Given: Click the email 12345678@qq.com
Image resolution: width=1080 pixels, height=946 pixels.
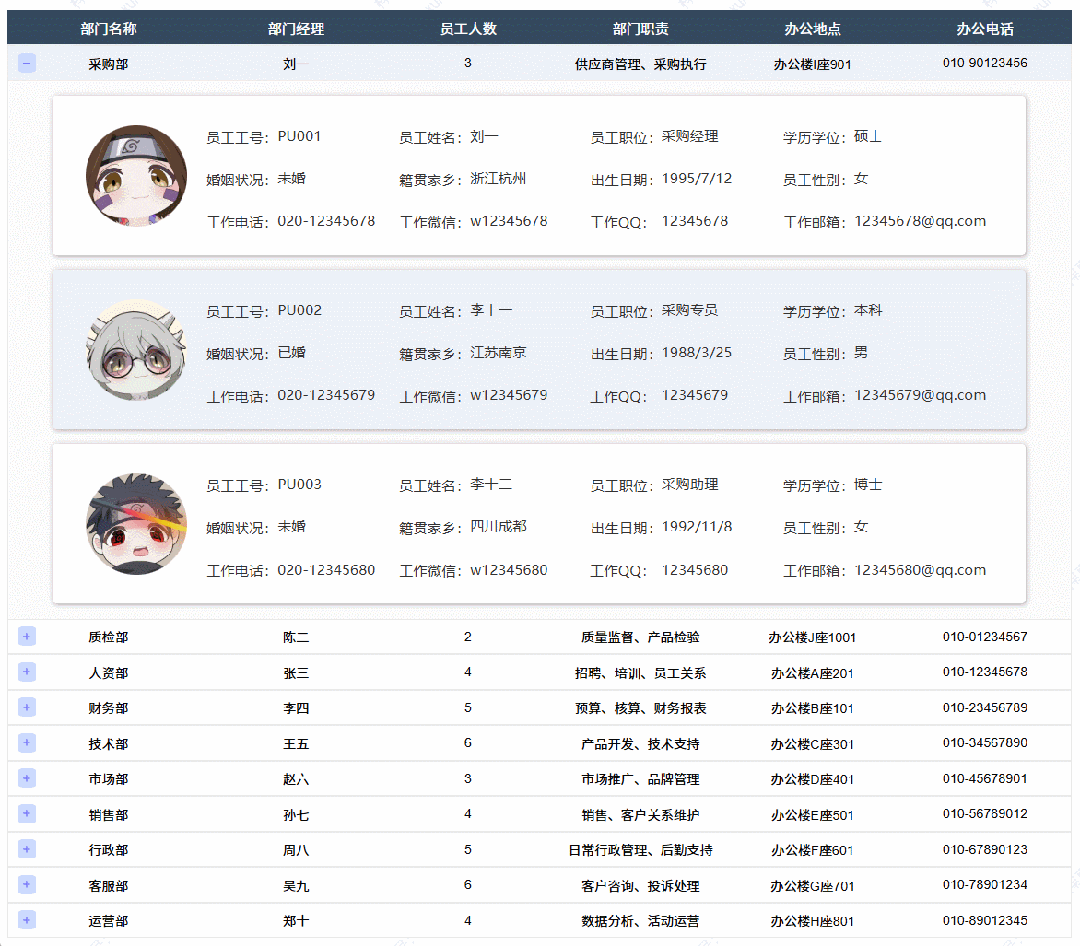Looking at the screenshot, I should 920,221.
